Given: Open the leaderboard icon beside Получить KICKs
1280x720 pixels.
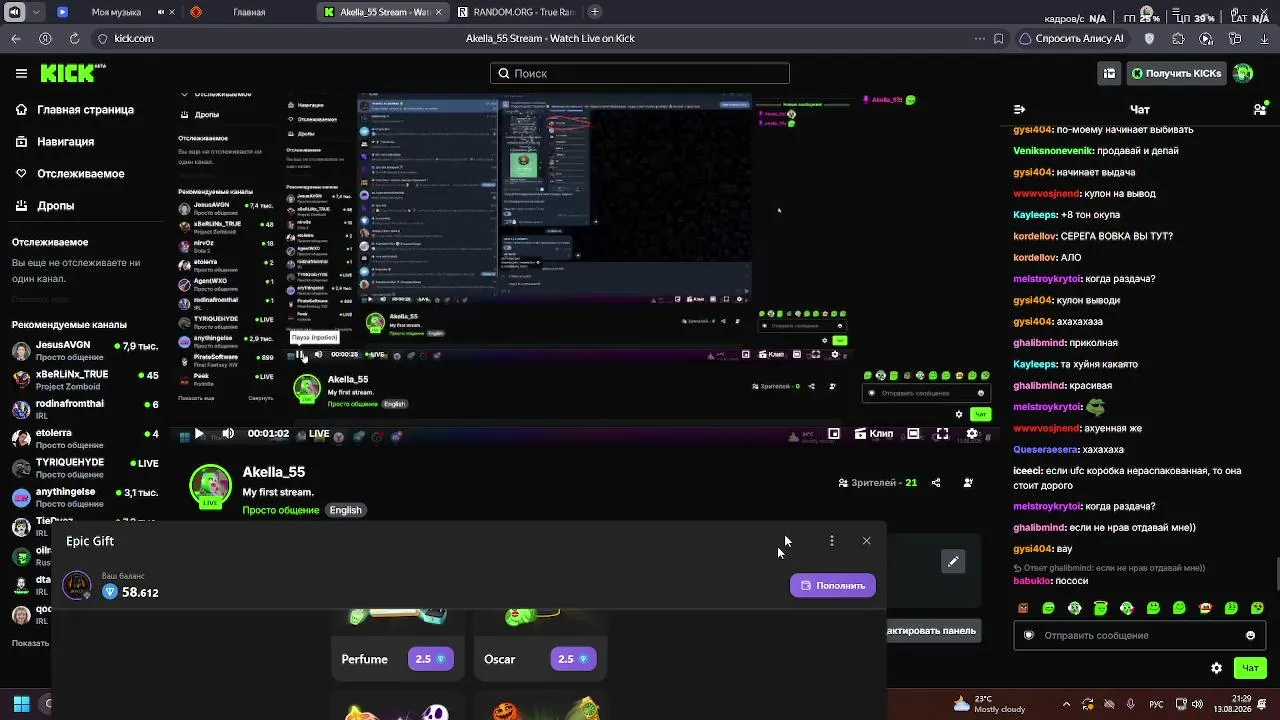Looking at the screenshot, I should pyautogui.click(x=1109, y=73).
